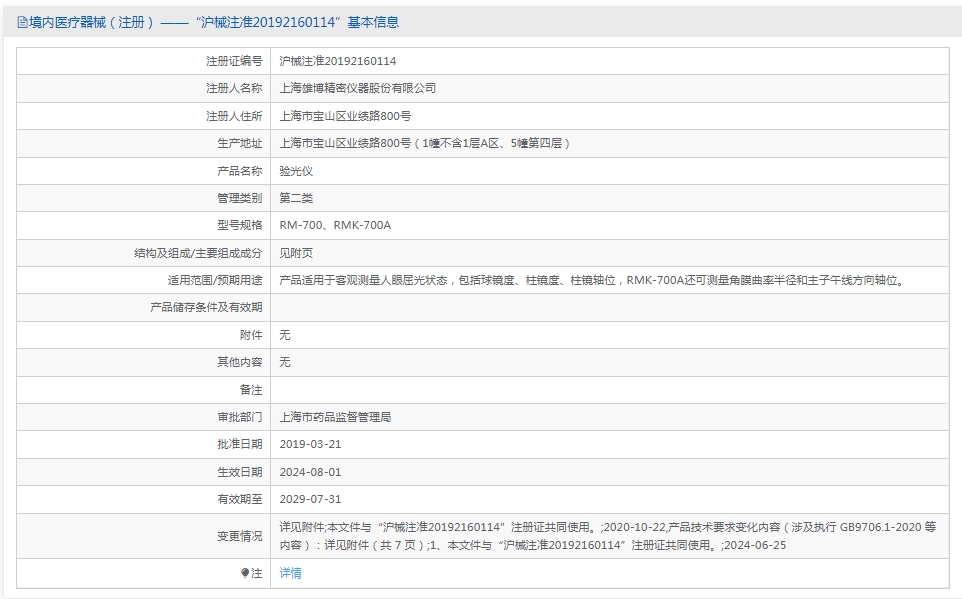The height and width of the screenshot is (599, 962).
Task: Select 无 value in the 附件 row
Action: pos(285,335)
